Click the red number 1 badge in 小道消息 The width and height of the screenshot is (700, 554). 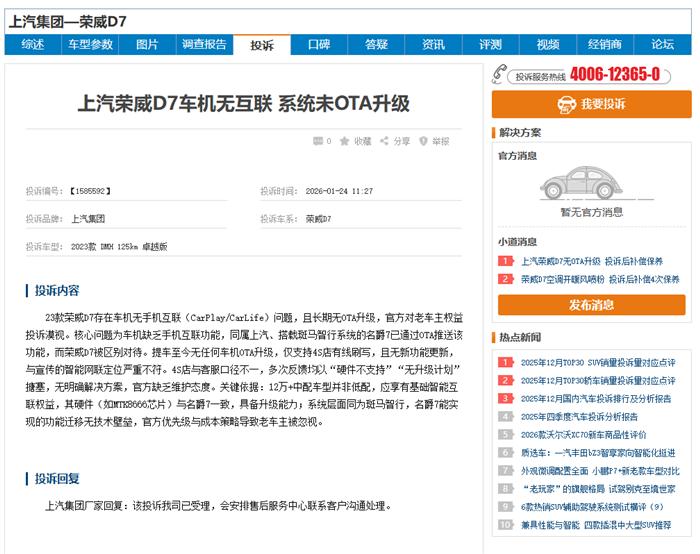[x=506, y=261]
